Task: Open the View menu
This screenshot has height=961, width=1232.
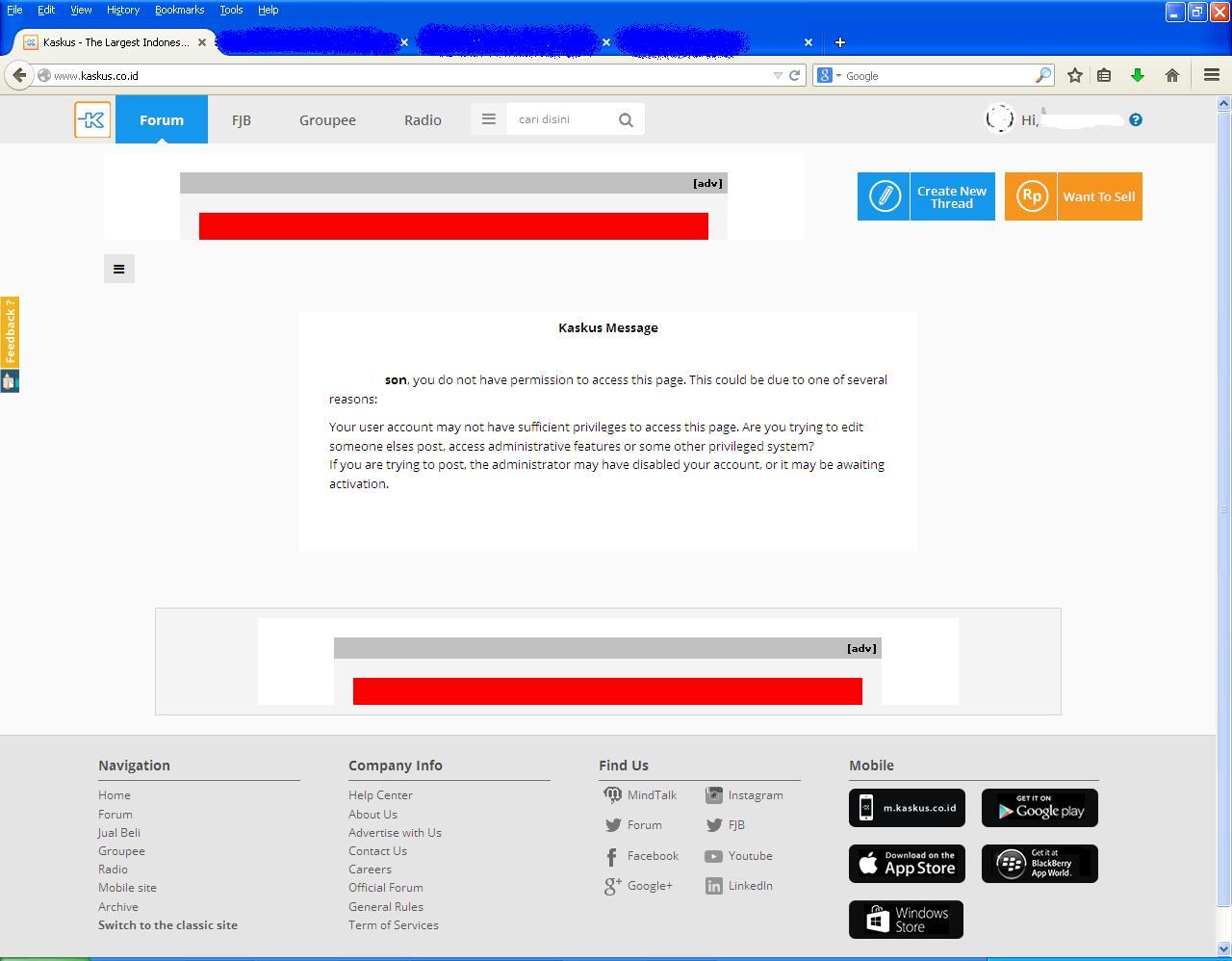Action: pyautogui.click(x=81, y=10)
